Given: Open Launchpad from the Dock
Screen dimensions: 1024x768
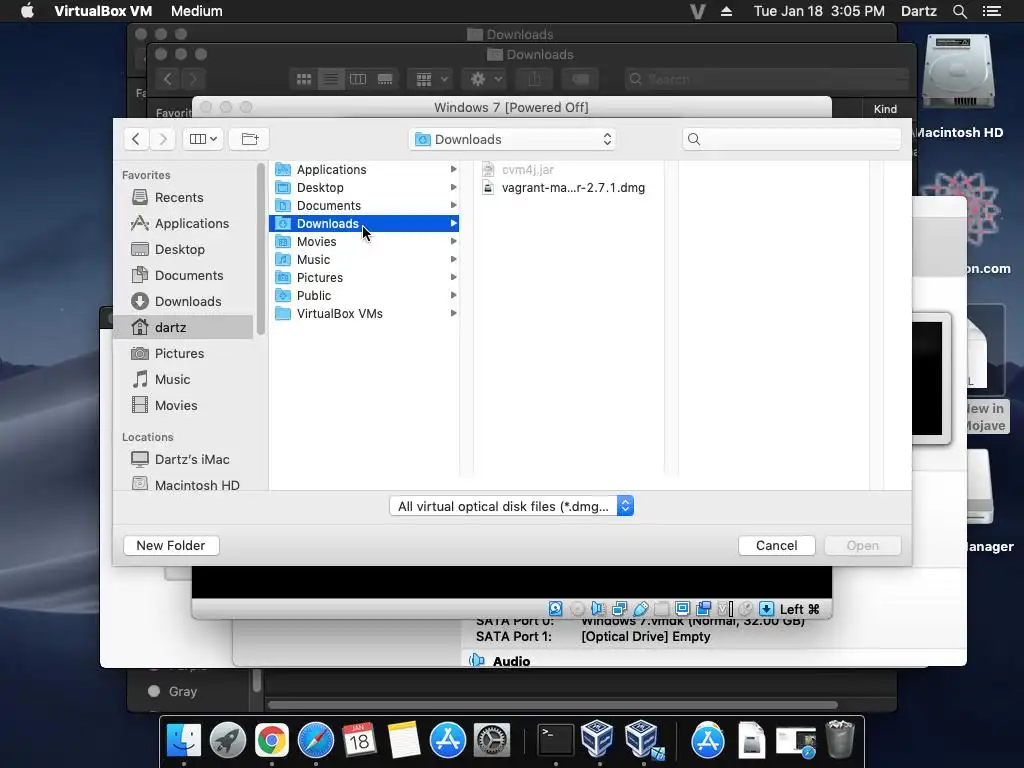Looking at the screenshot, I should pyautogui.click(x=227, y=740).
